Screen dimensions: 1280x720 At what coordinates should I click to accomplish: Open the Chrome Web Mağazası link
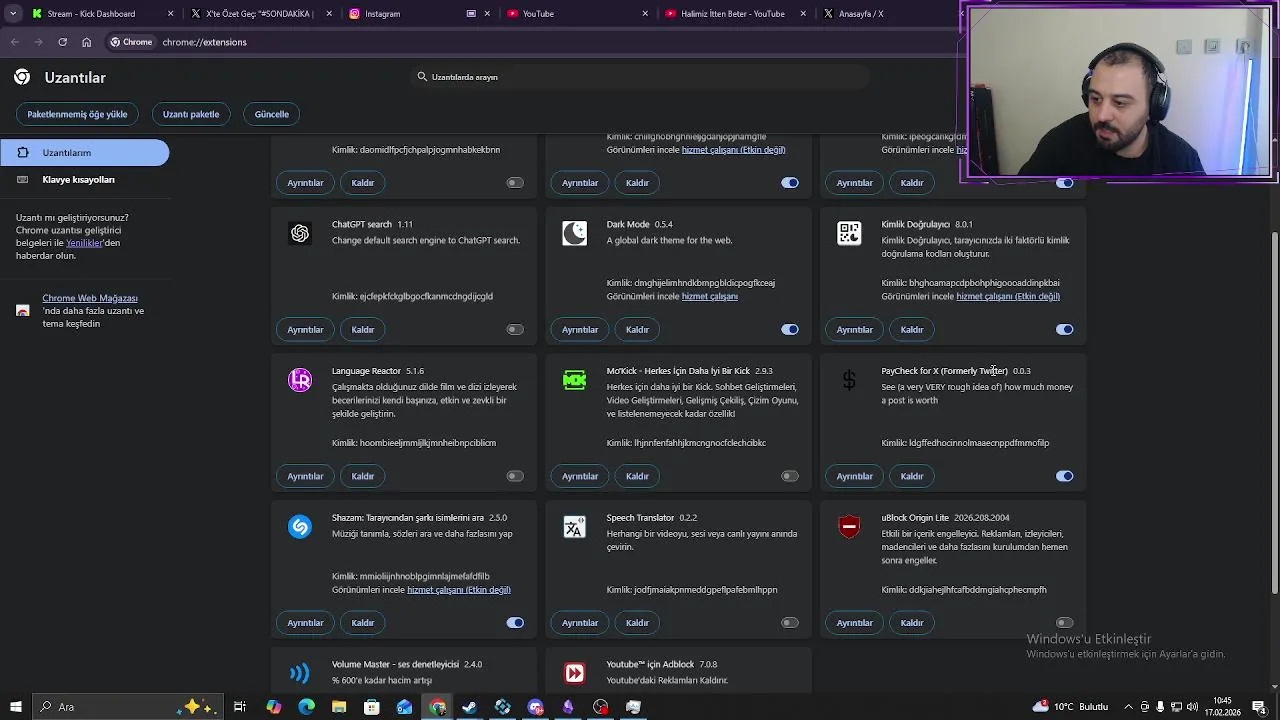[90, 298]
